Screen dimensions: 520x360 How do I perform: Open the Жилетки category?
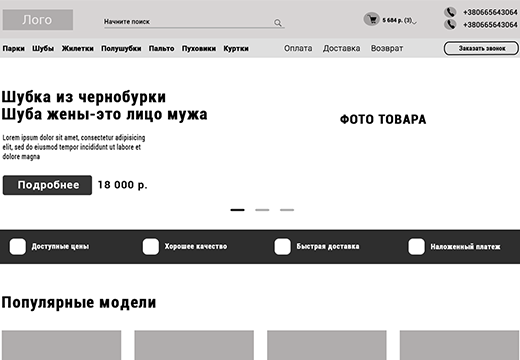coord(78,49)
